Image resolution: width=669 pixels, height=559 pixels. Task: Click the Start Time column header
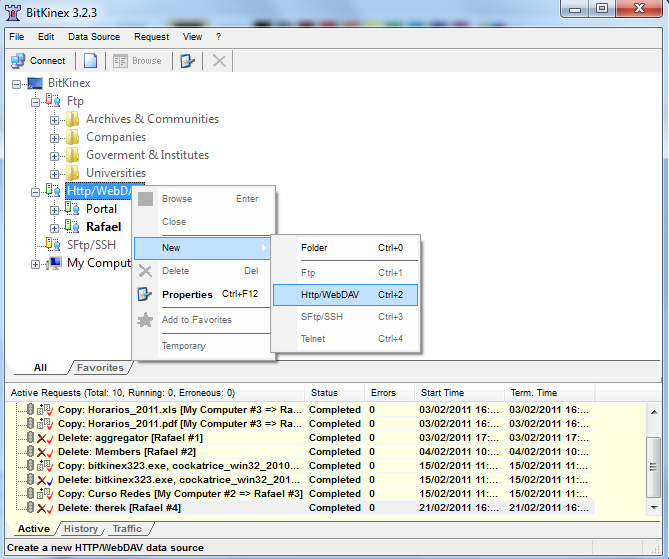click(x=459, y=393)
